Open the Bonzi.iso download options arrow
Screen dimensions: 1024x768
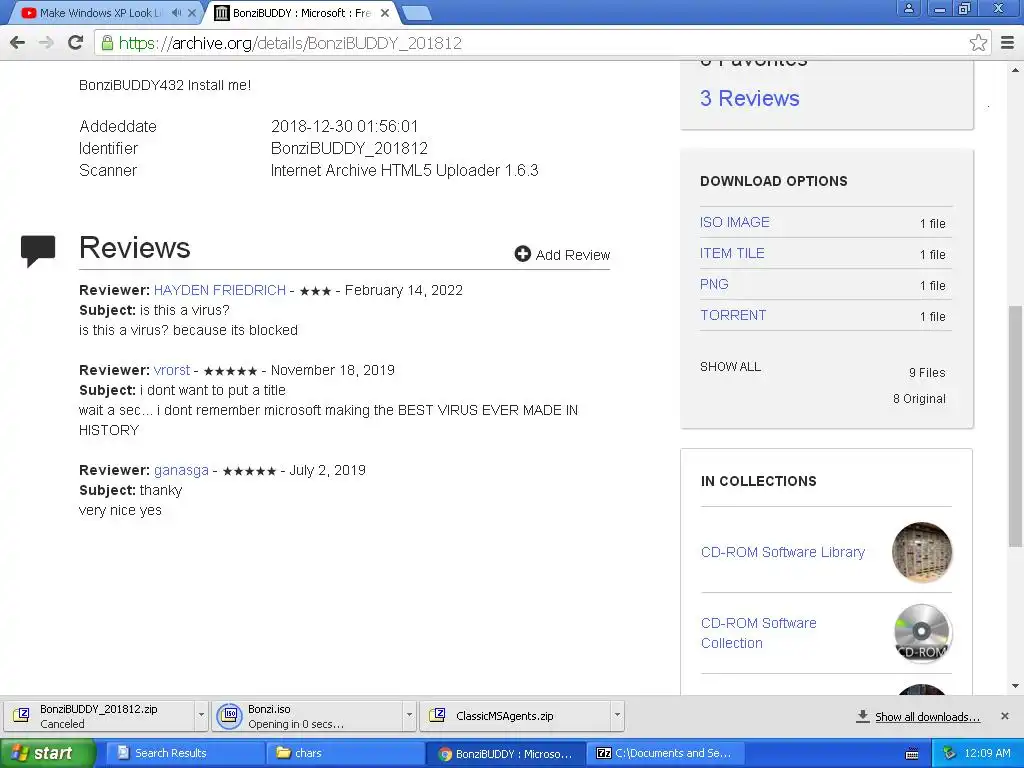[409, 715]
